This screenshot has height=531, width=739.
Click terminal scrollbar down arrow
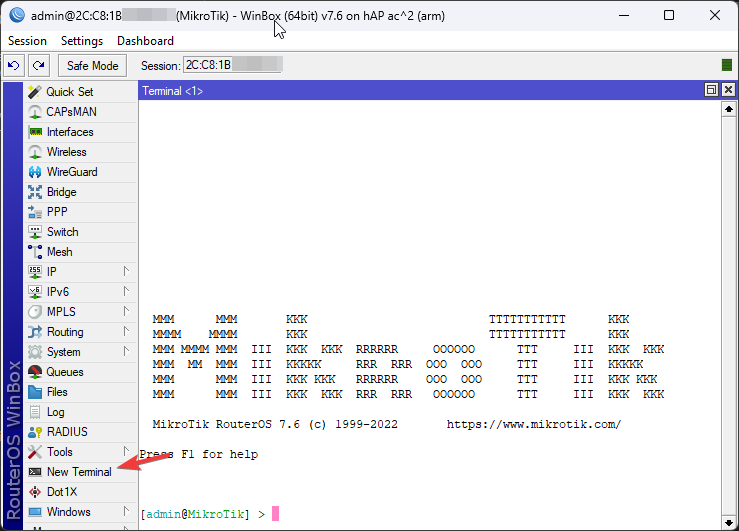[x=729, y=523]
